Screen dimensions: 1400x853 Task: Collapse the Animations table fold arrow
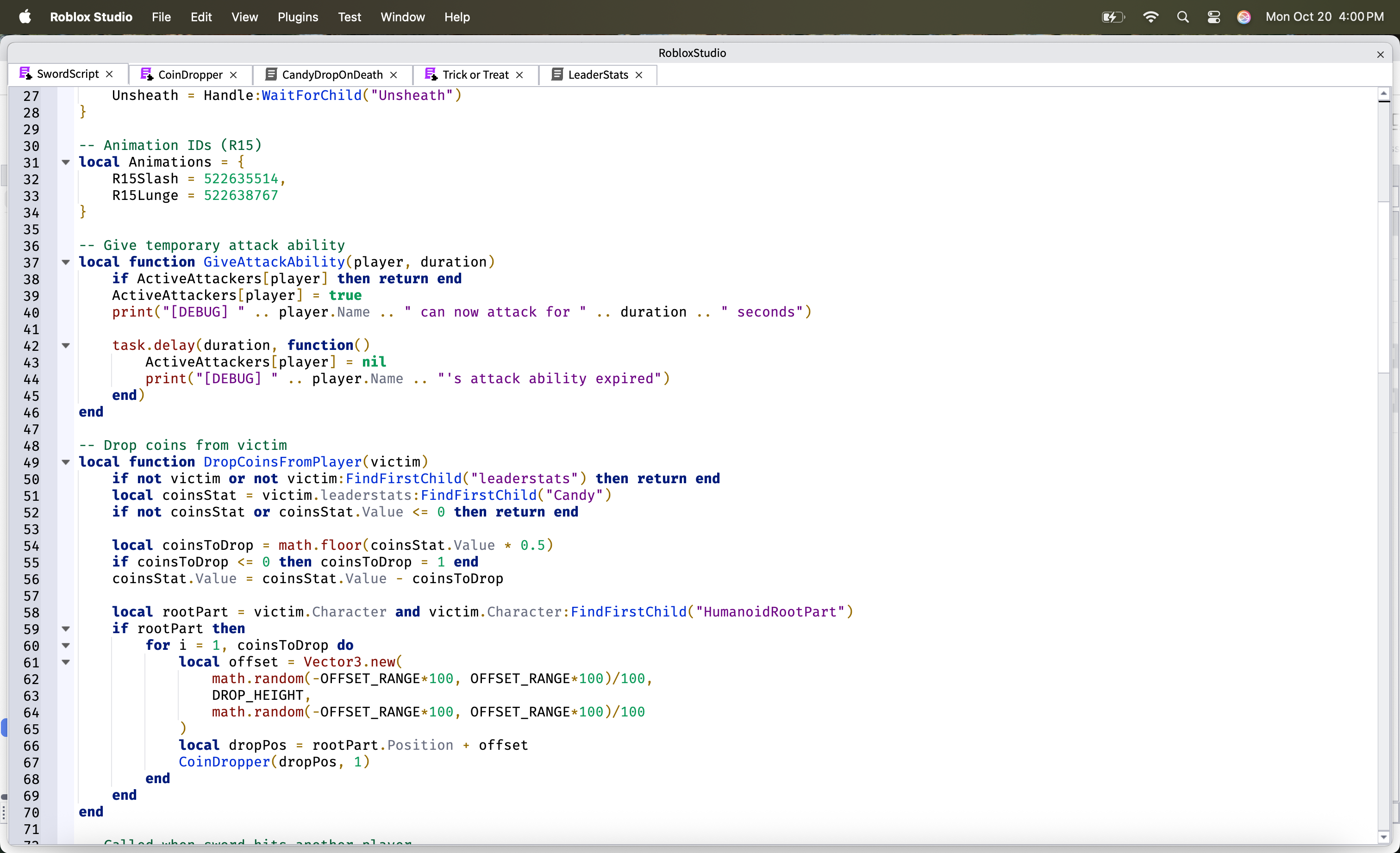[x=66, y=162]
